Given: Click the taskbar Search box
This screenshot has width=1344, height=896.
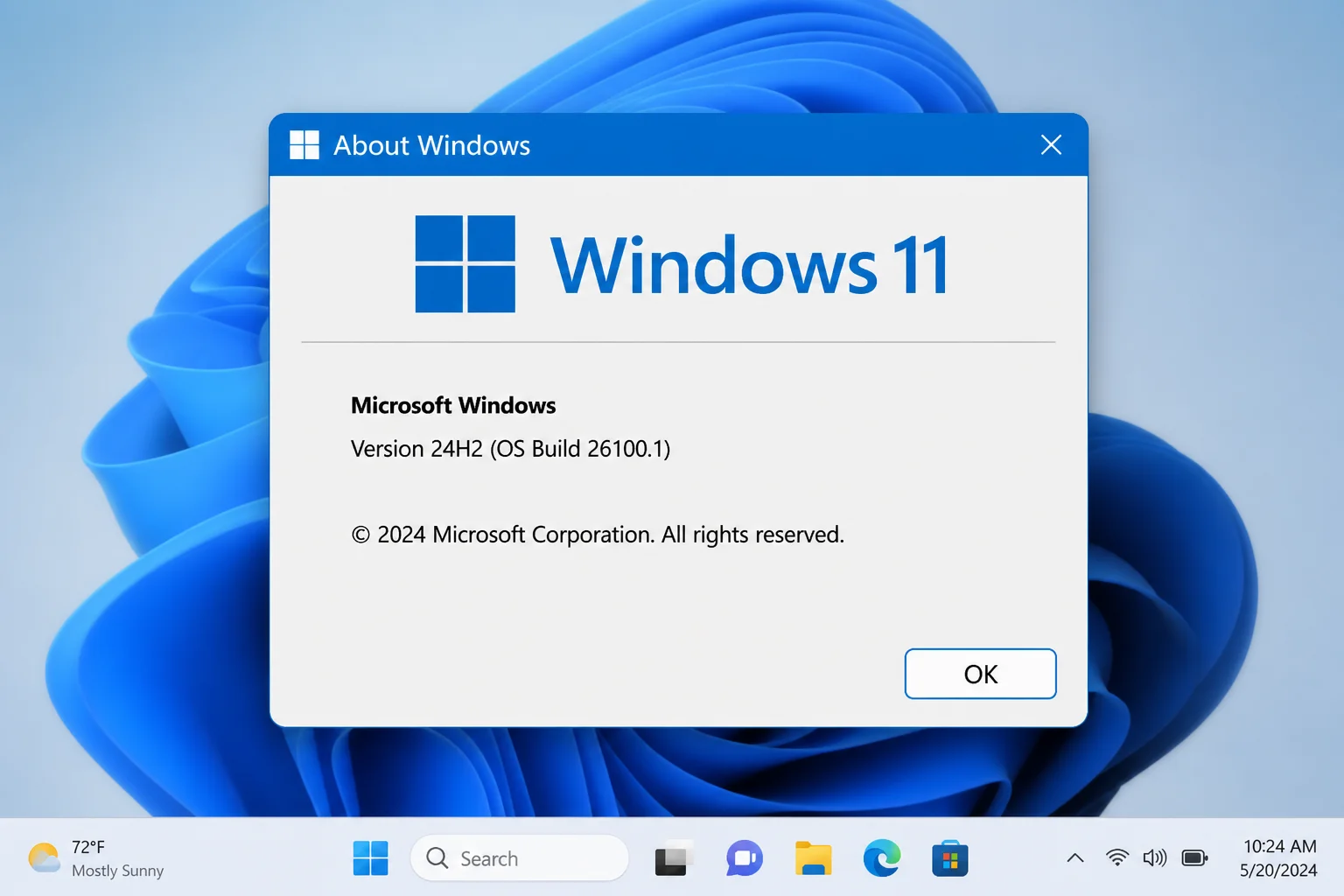Looking at the screenshot, I should 520,858.
